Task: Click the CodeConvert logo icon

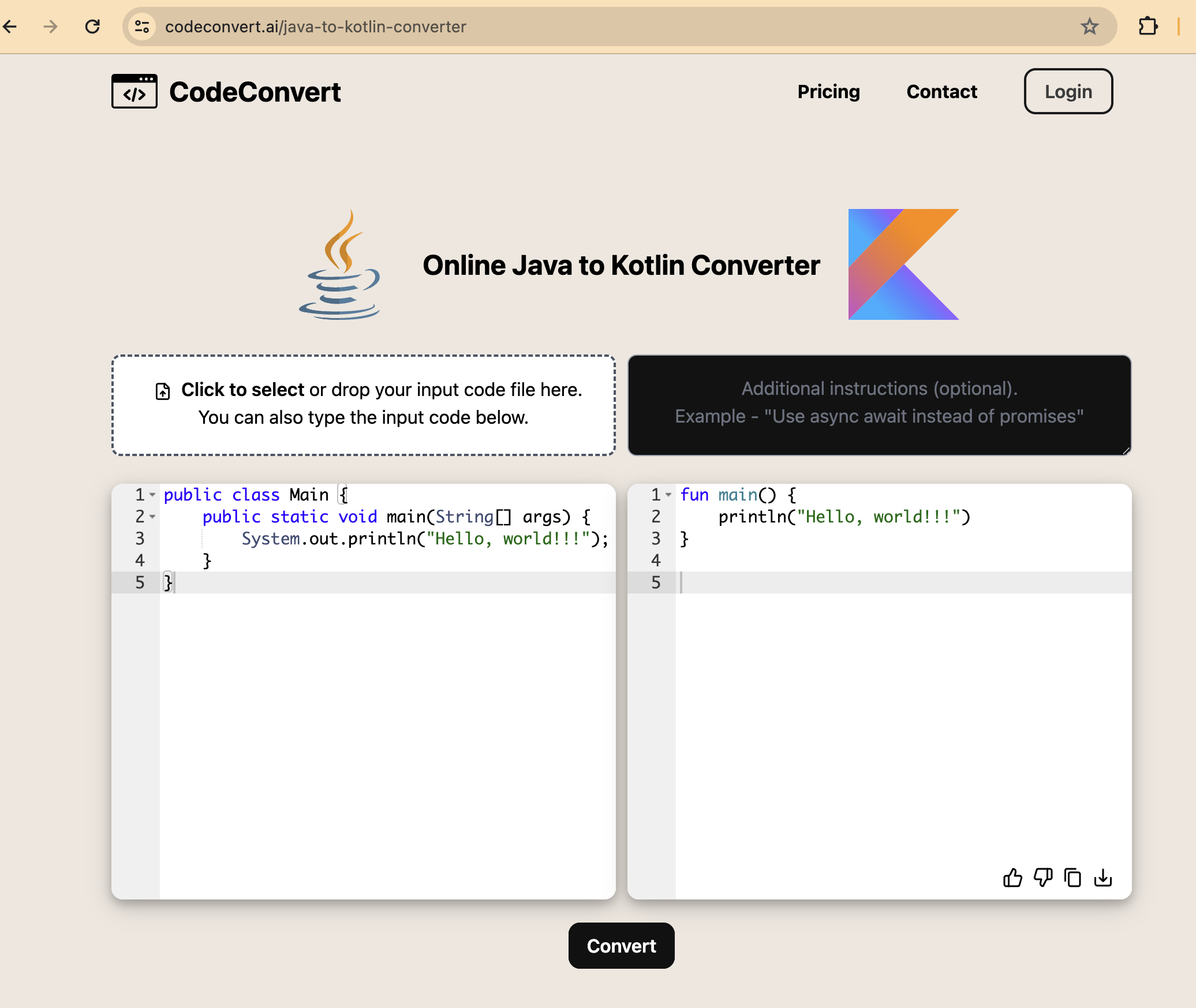Action: tap(134, 92)
